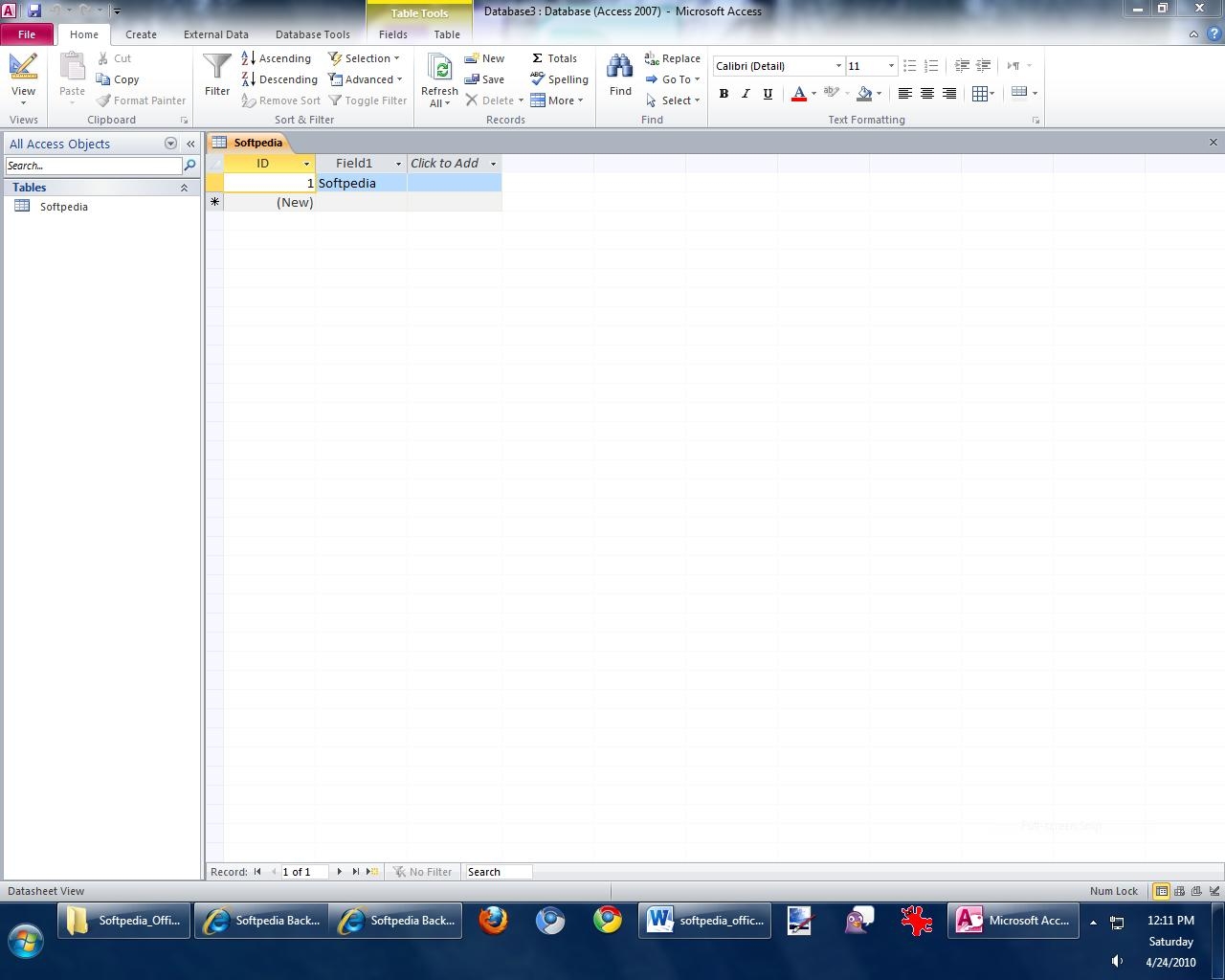Collapse the Tables group in navigation pane

(x=184, y=188)
